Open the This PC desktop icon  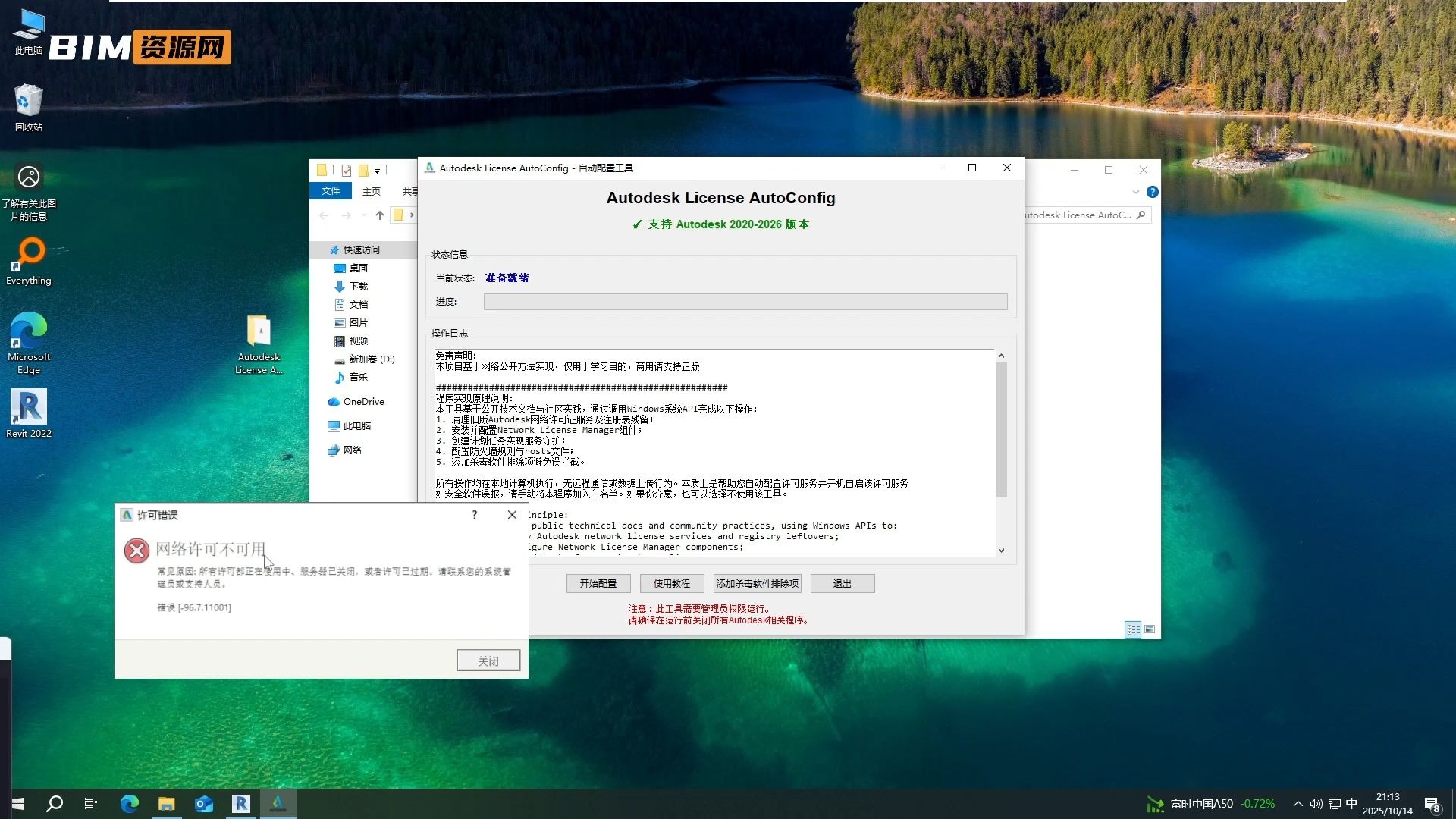point(29,32)
